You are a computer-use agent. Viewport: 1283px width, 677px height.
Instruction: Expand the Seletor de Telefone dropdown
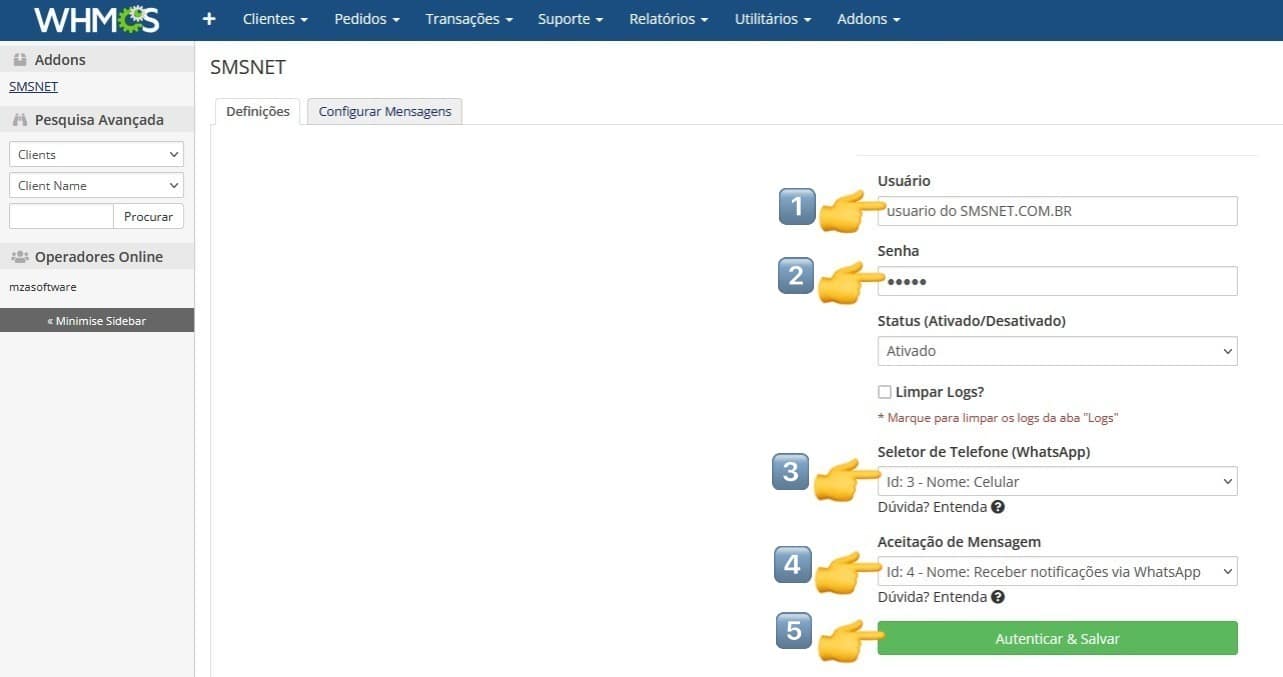tap(1057, 481)
